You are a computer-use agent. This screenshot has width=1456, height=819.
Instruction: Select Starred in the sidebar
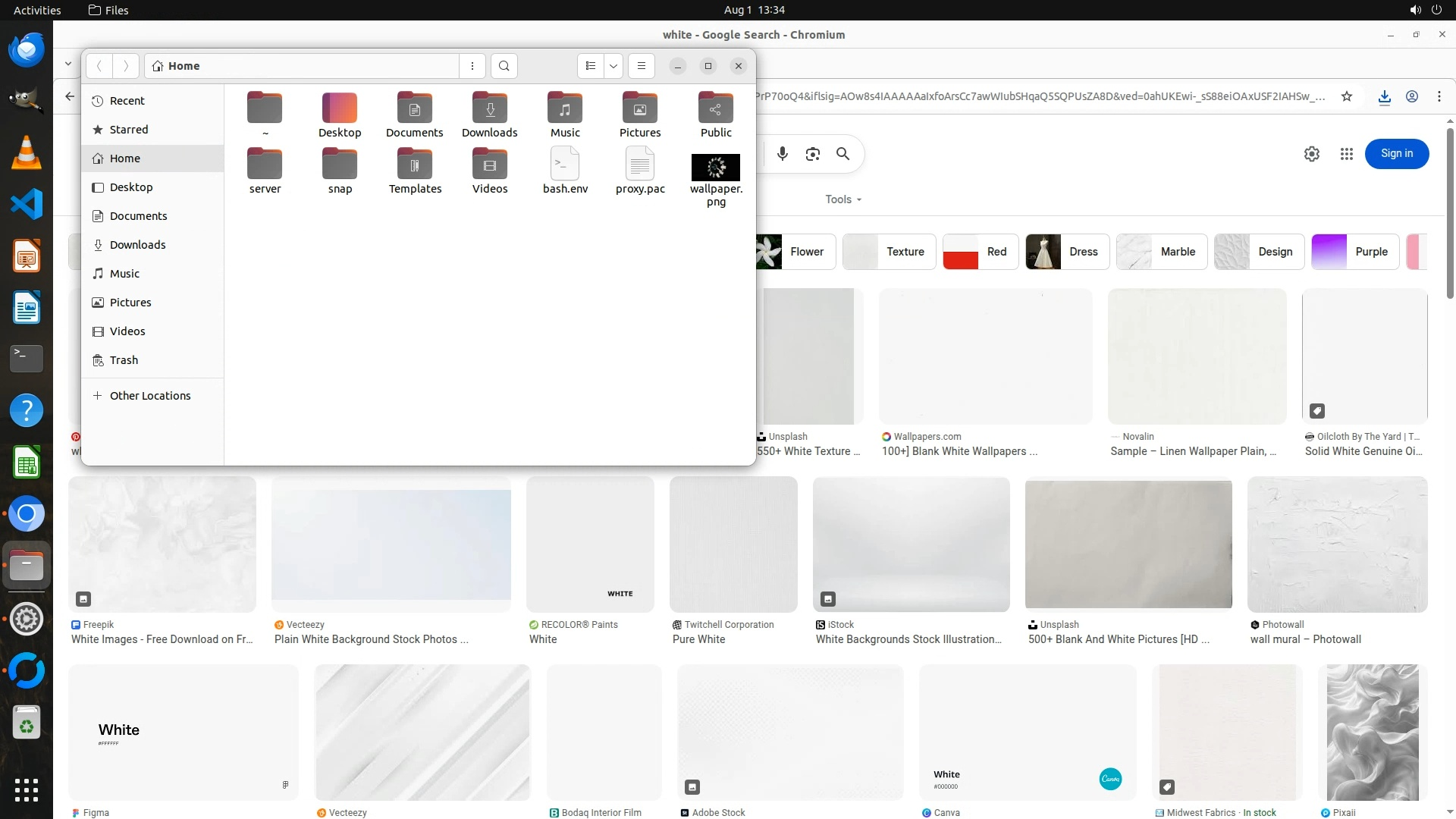point(129,130)
